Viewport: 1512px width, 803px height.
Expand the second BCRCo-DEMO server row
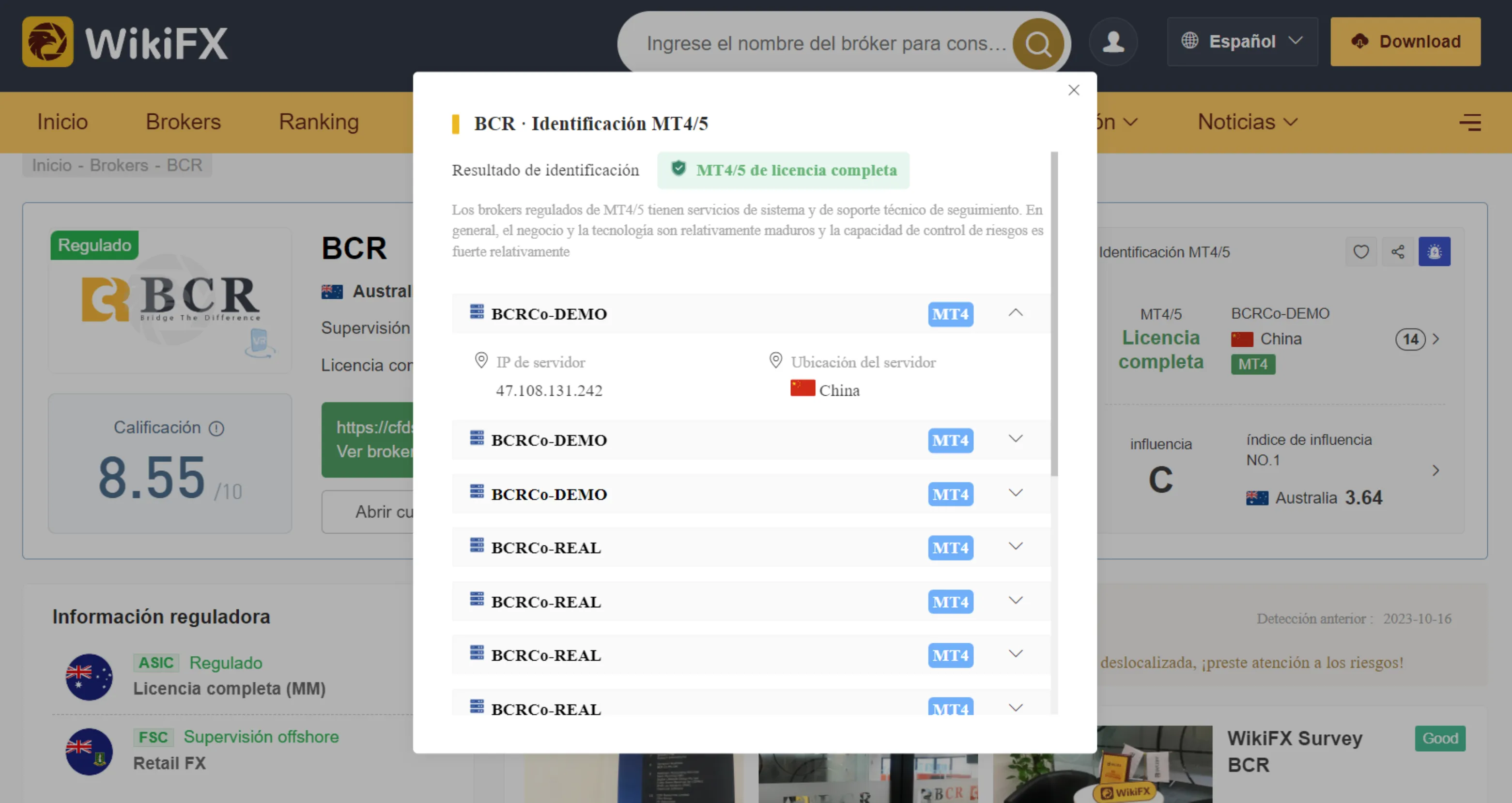coord(1016,439)
